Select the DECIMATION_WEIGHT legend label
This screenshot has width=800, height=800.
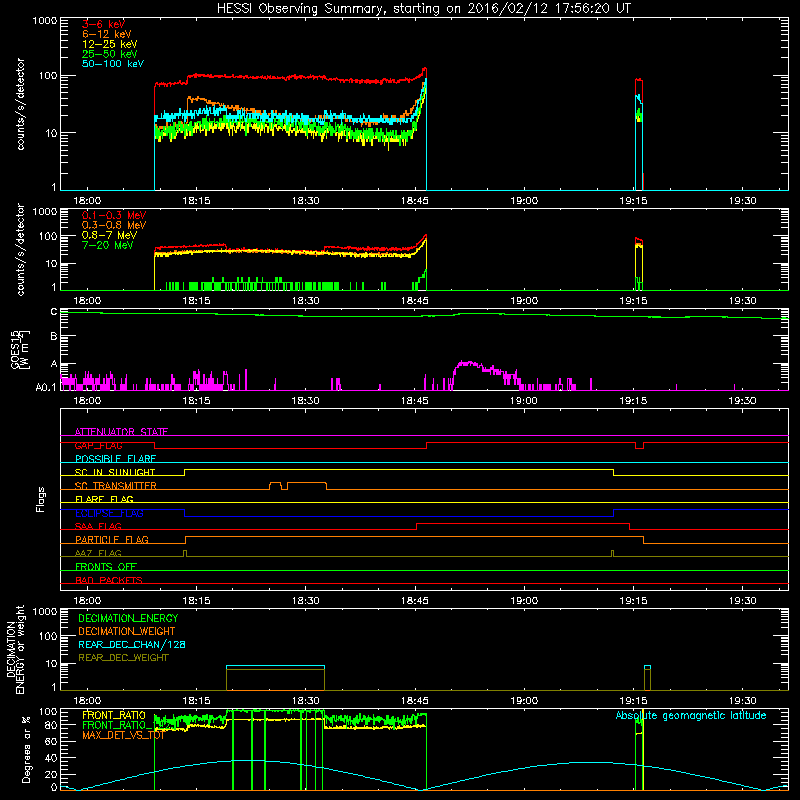pyautogui.click(x=127, y=631)
